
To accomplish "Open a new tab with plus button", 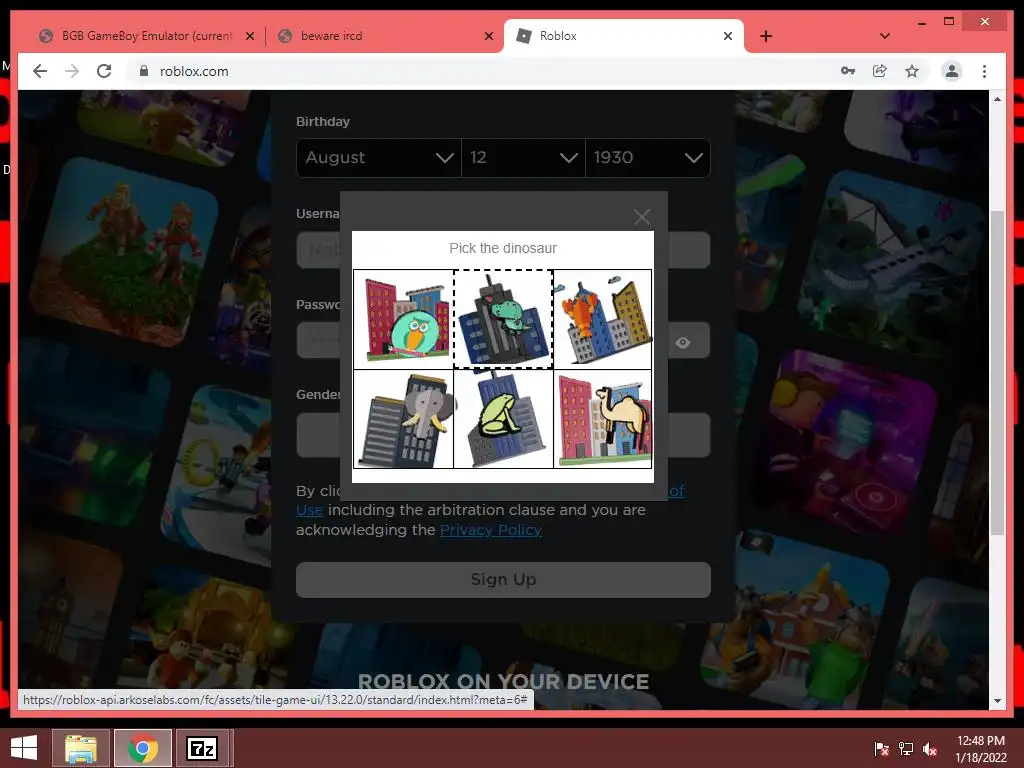I will coord(766,36).
